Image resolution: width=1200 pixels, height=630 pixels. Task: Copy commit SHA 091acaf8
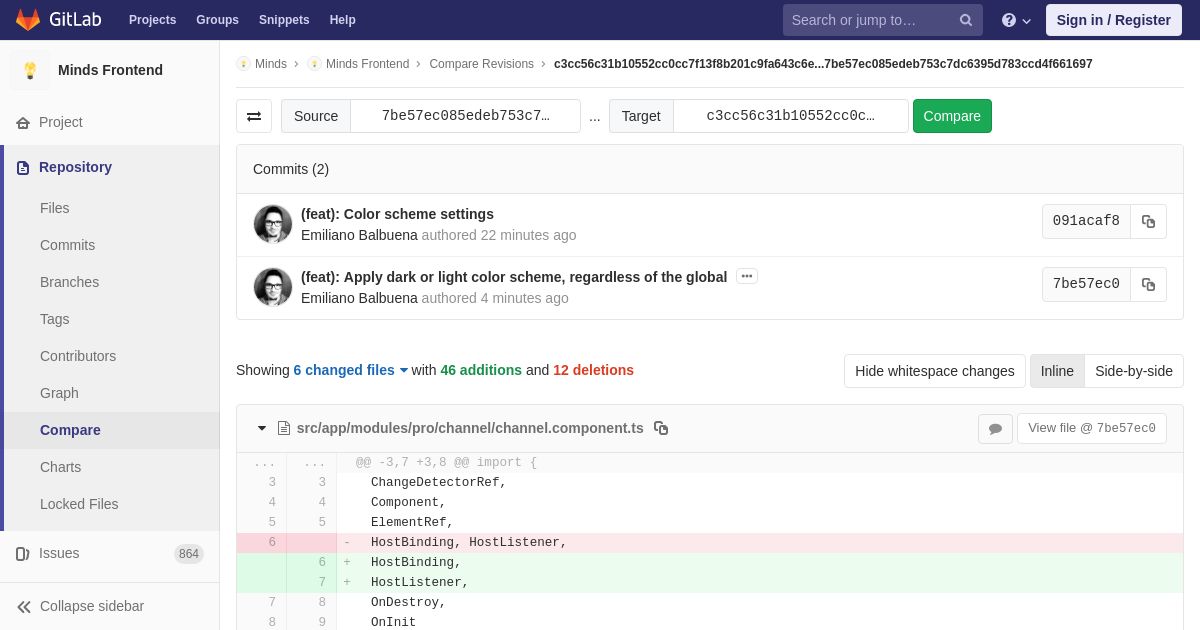(x=1148, y=222)
